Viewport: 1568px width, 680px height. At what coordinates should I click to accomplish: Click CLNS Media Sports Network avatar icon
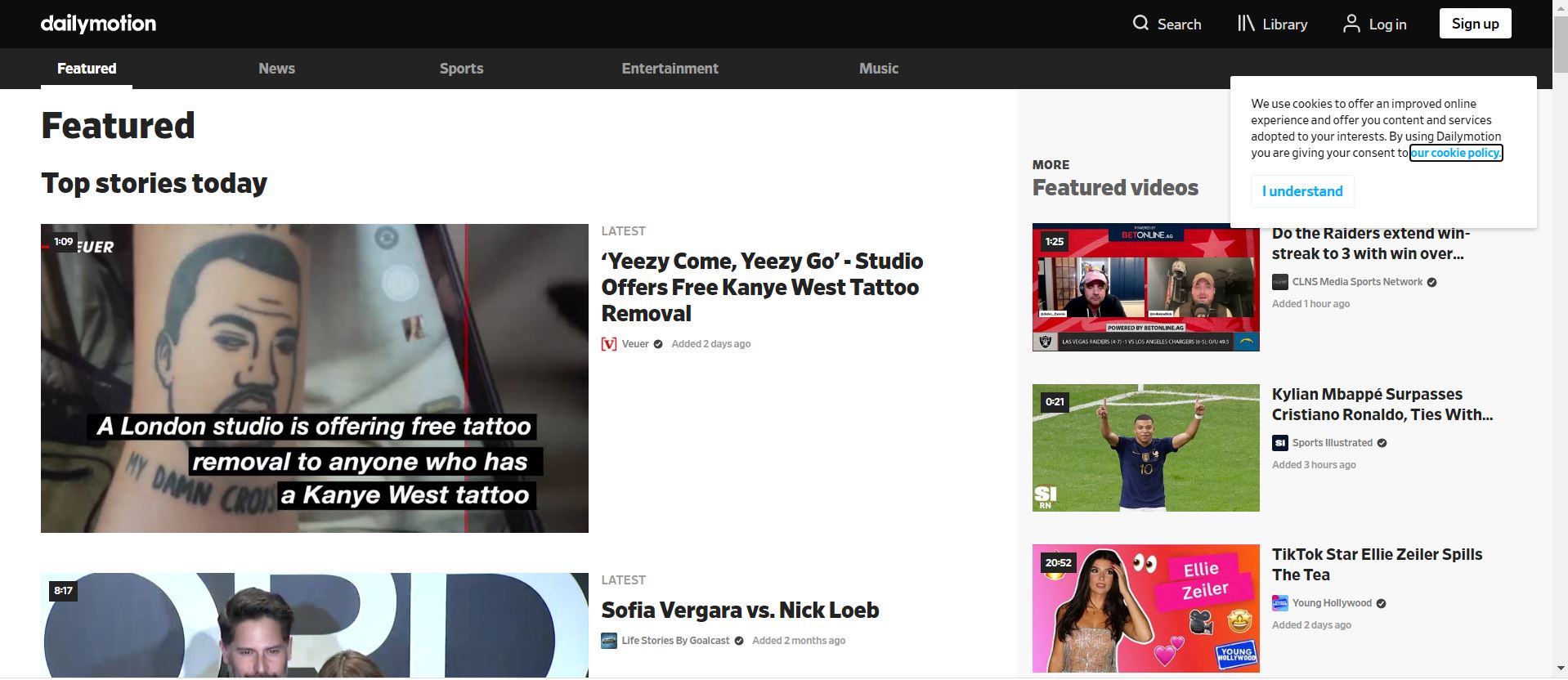click(1280, 282)
